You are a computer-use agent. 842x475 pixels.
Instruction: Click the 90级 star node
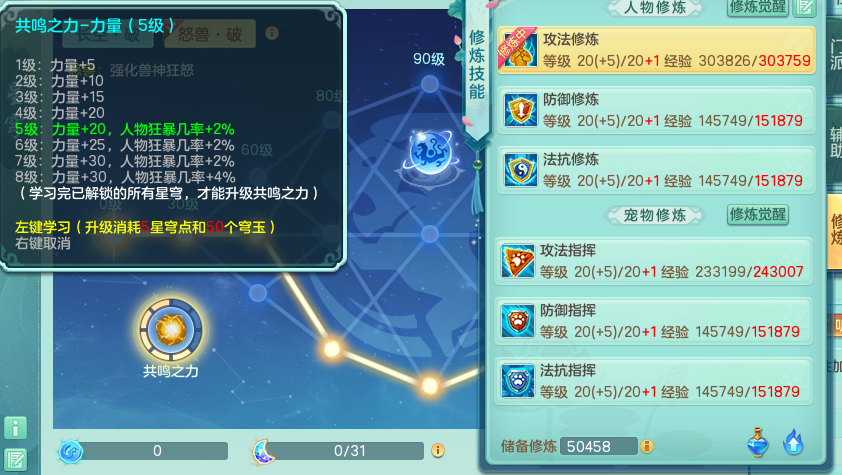click(x=430, y=83)
